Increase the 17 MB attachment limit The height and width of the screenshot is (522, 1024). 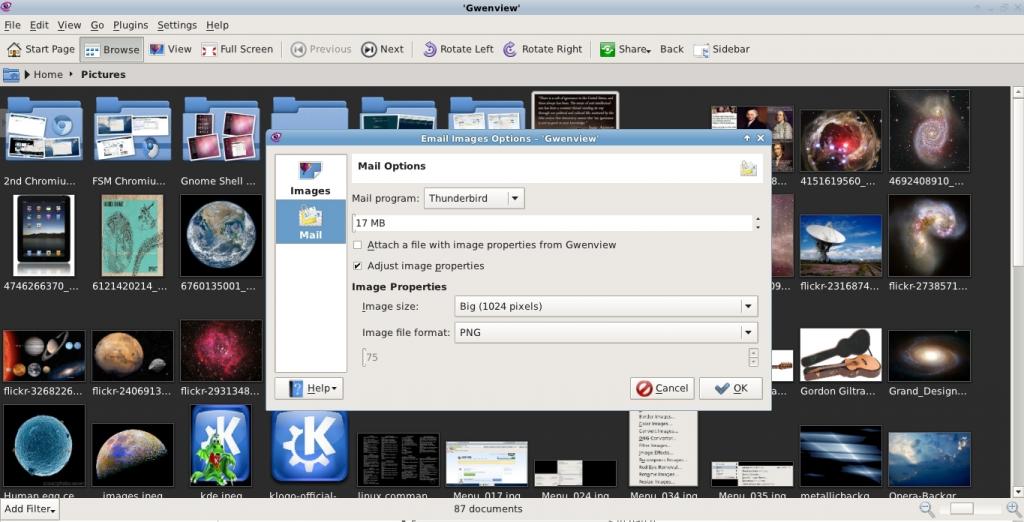[758, 219]
